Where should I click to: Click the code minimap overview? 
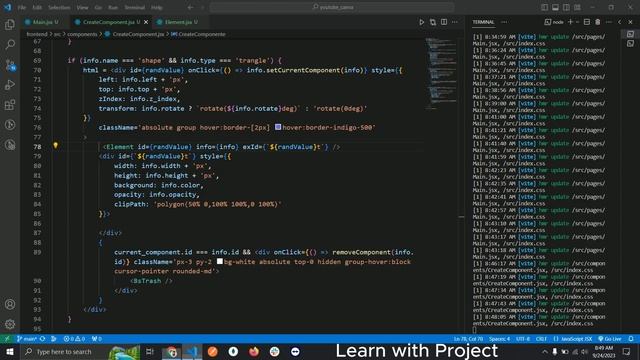(441, 73)
